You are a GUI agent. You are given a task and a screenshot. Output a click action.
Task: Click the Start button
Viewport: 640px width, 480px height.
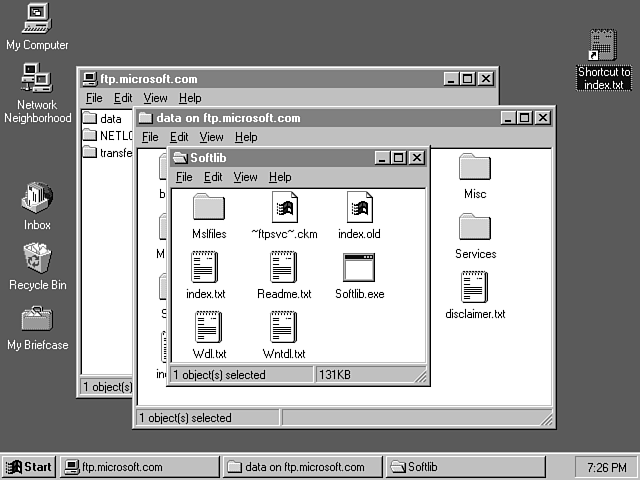tap(29, 467)
